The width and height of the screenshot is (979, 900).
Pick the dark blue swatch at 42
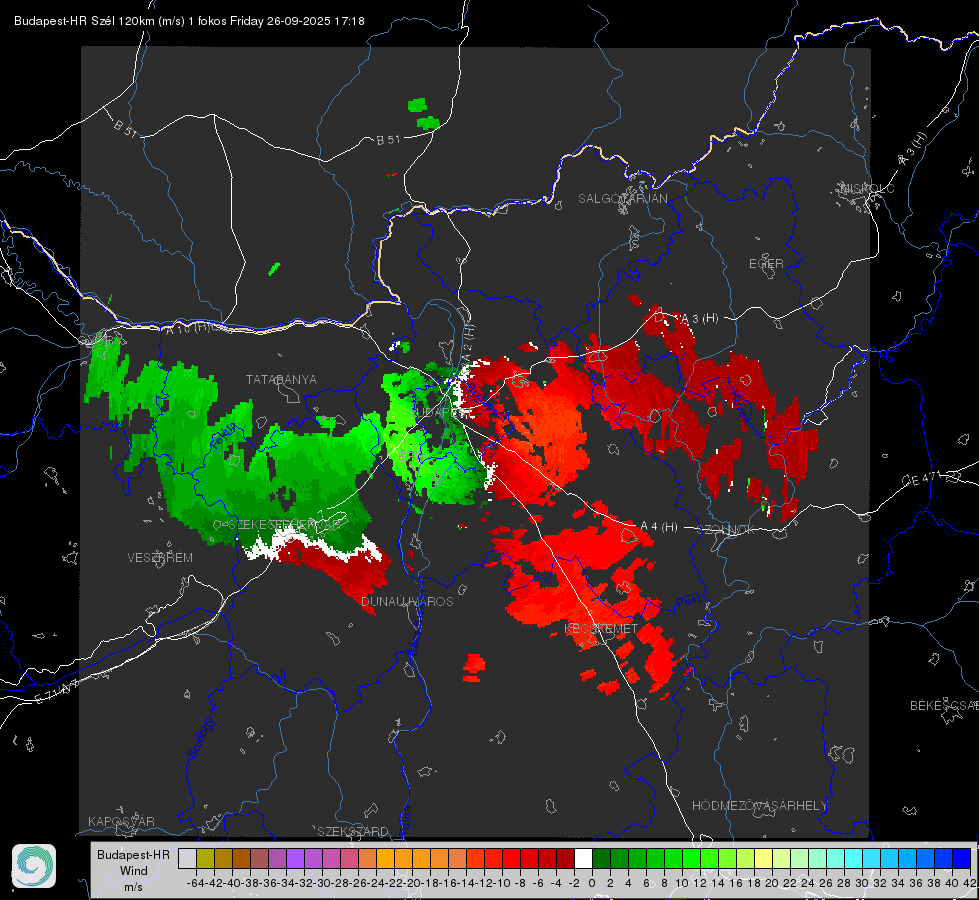coord(961,858)
